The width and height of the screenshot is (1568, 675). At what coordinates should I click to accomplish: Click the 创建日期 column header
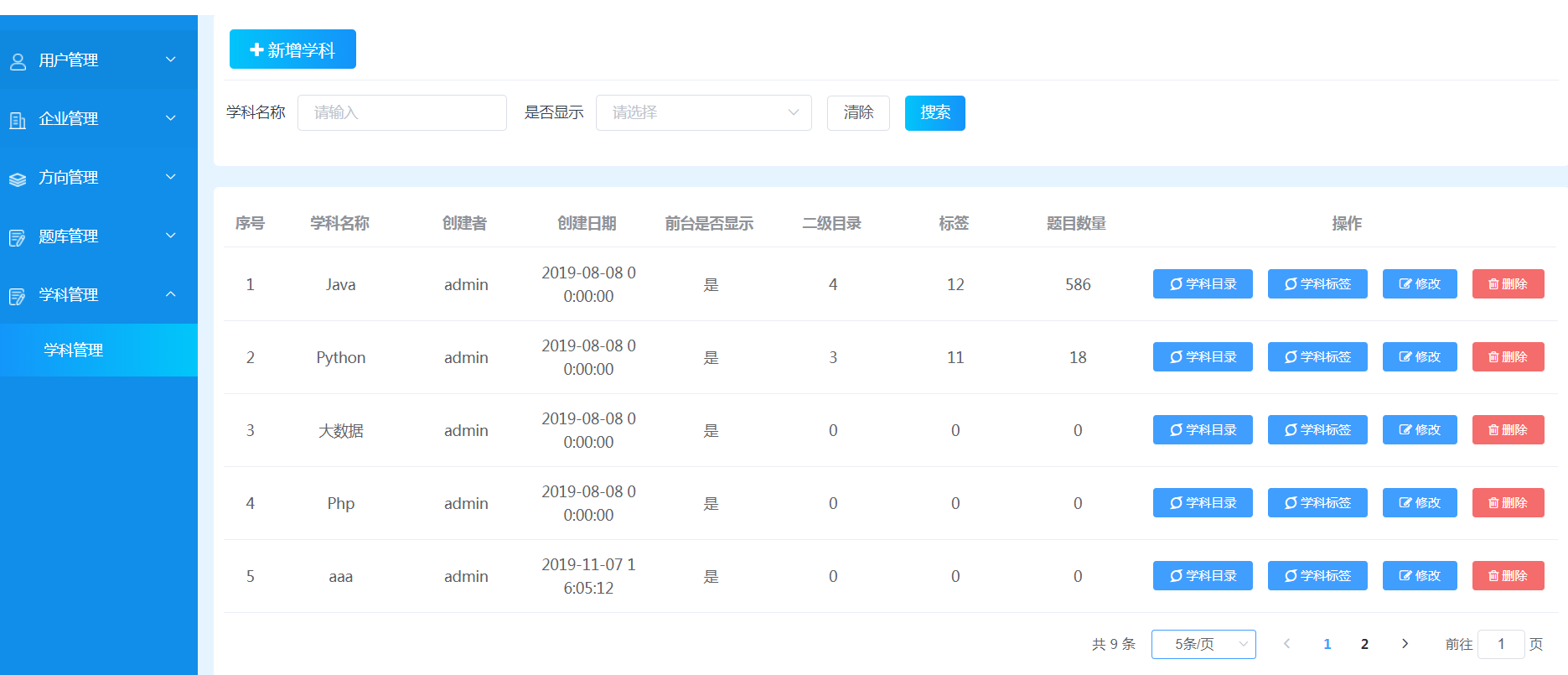pyautogui.click(x=587, y=223)
